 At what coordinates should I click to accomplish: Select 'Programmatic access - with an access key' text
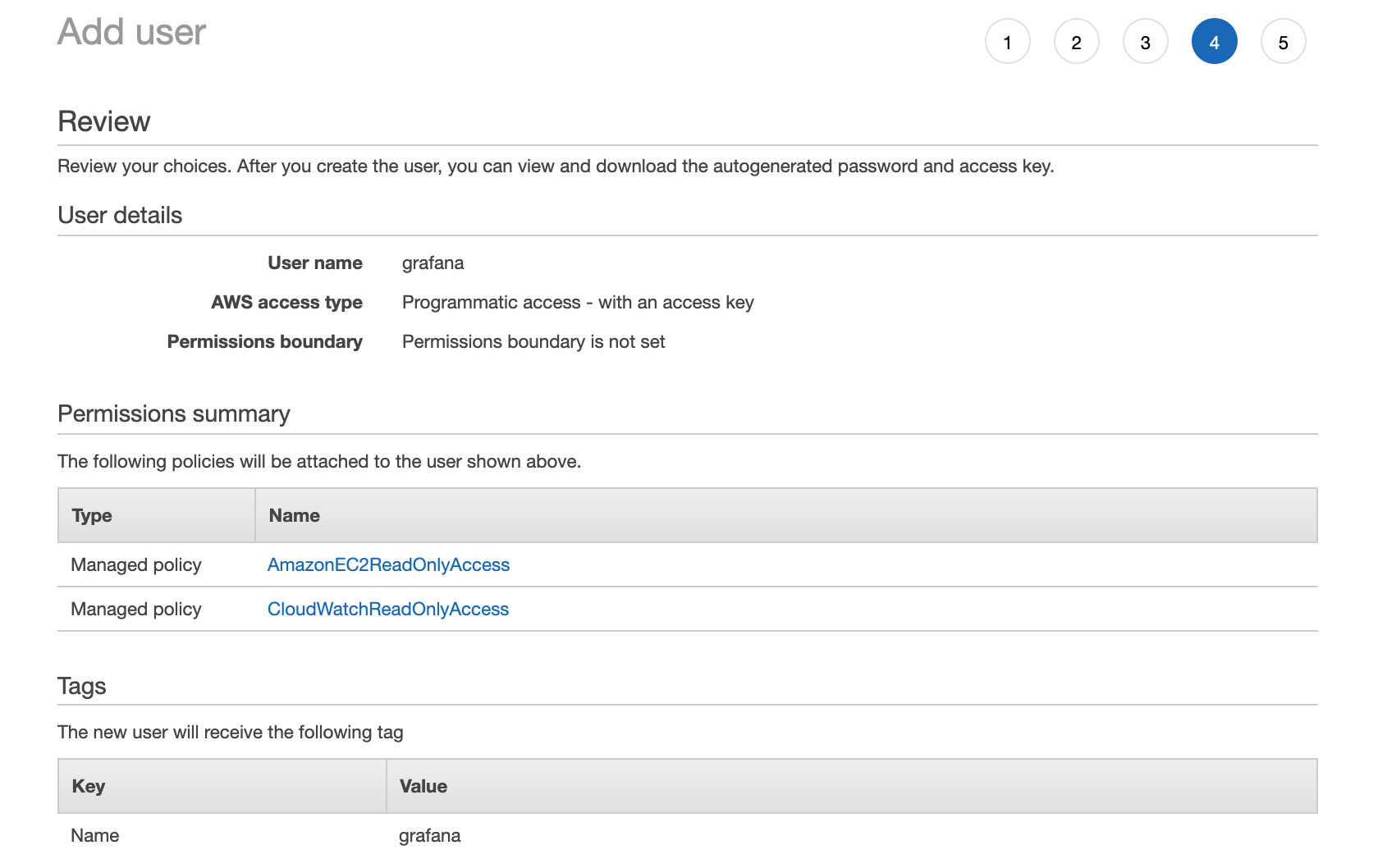pos(578,302)
